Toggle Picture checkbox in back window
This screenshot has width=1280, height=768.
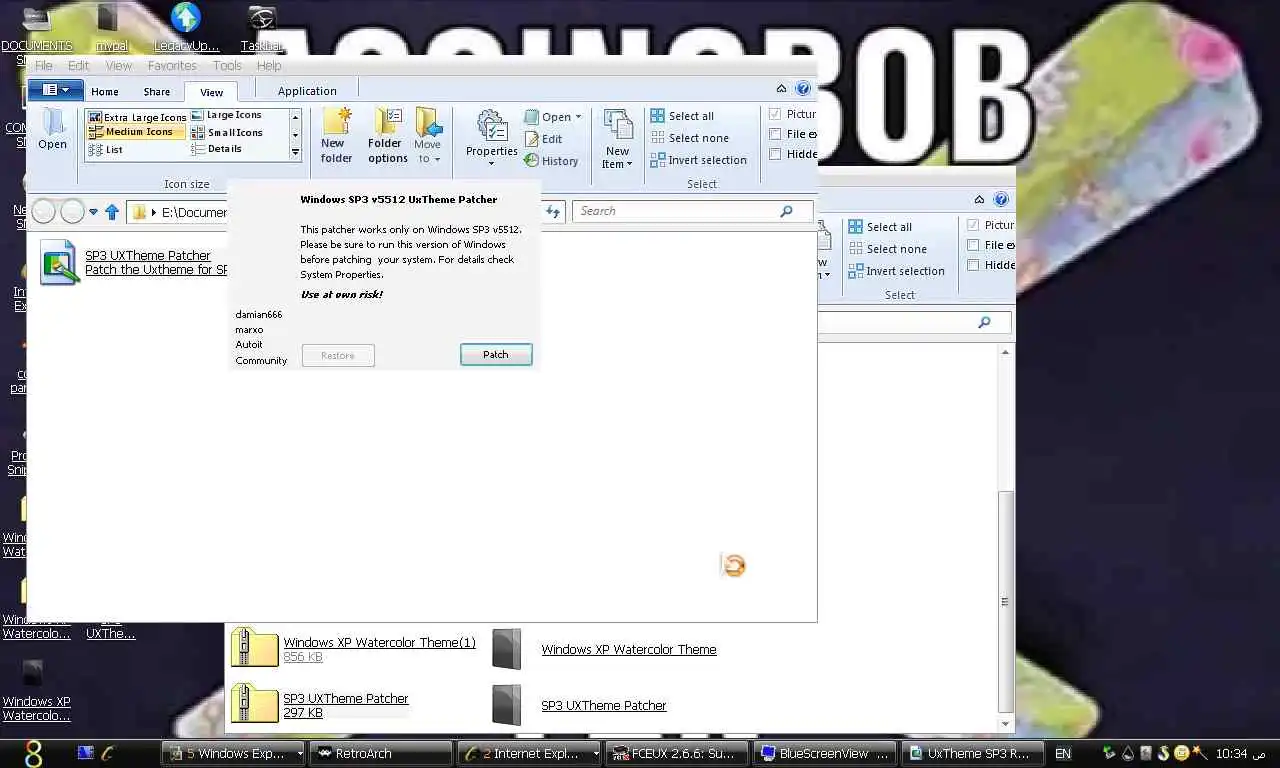coord(973,225)
